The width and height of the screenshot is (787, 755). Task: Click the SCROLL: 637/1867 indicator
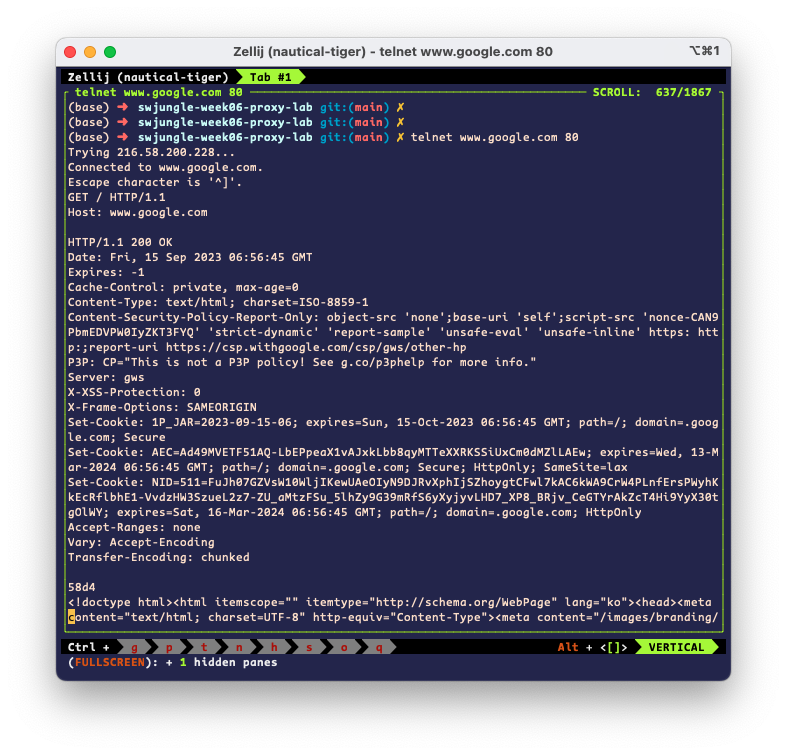coord(652,92)
